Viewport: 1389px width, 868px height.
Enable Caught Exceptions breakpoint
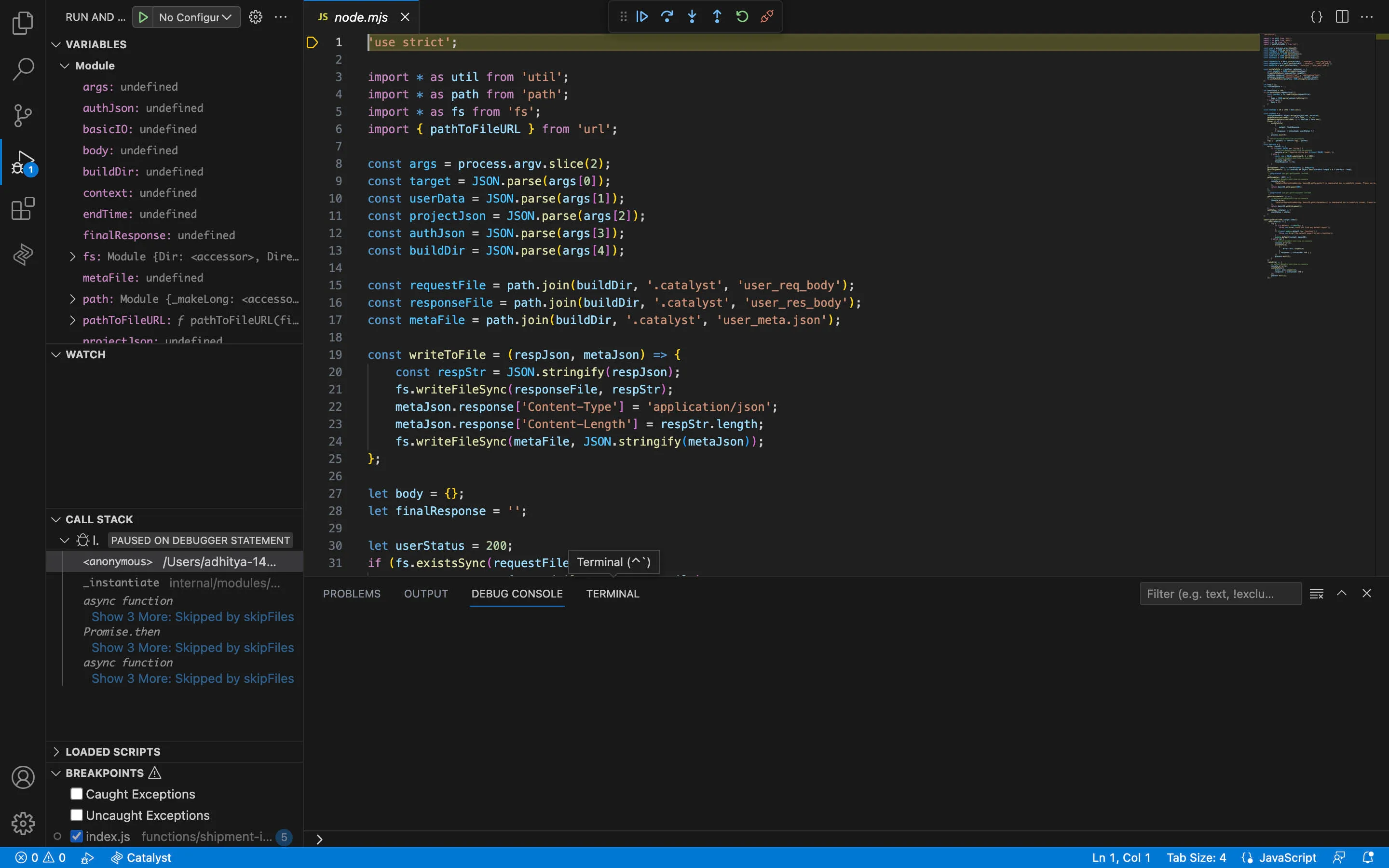(x=76, y=794)
